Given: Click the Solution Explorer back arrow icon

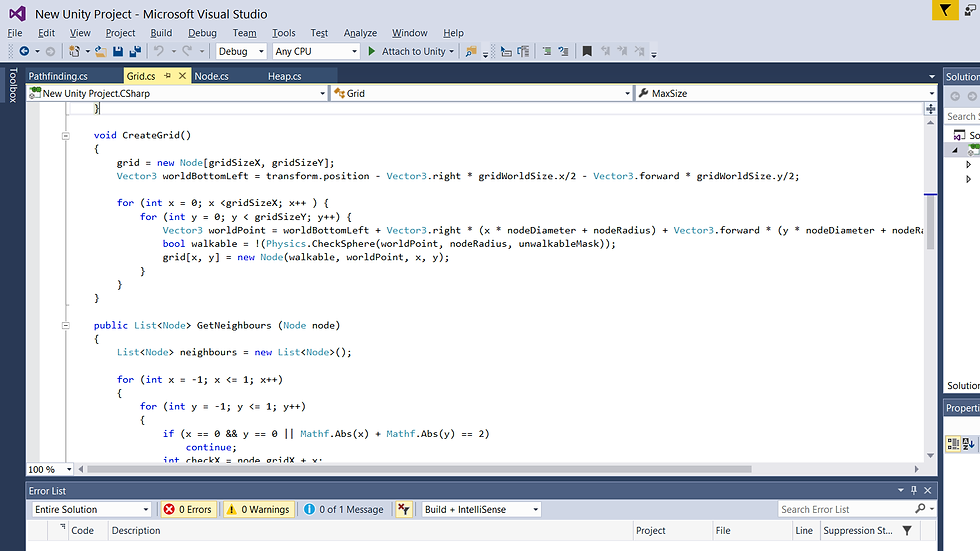Looking at the screenshot, I should tap(955, 96).
